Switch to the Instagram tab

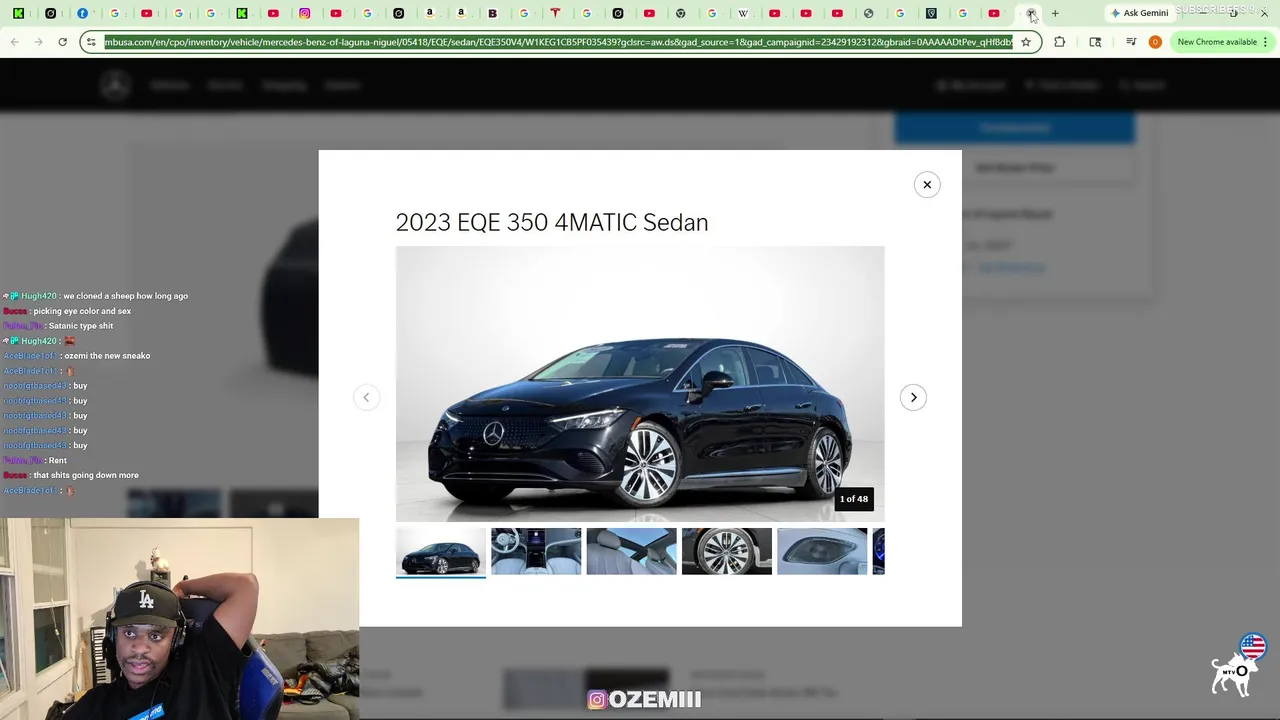click(305, 13)
